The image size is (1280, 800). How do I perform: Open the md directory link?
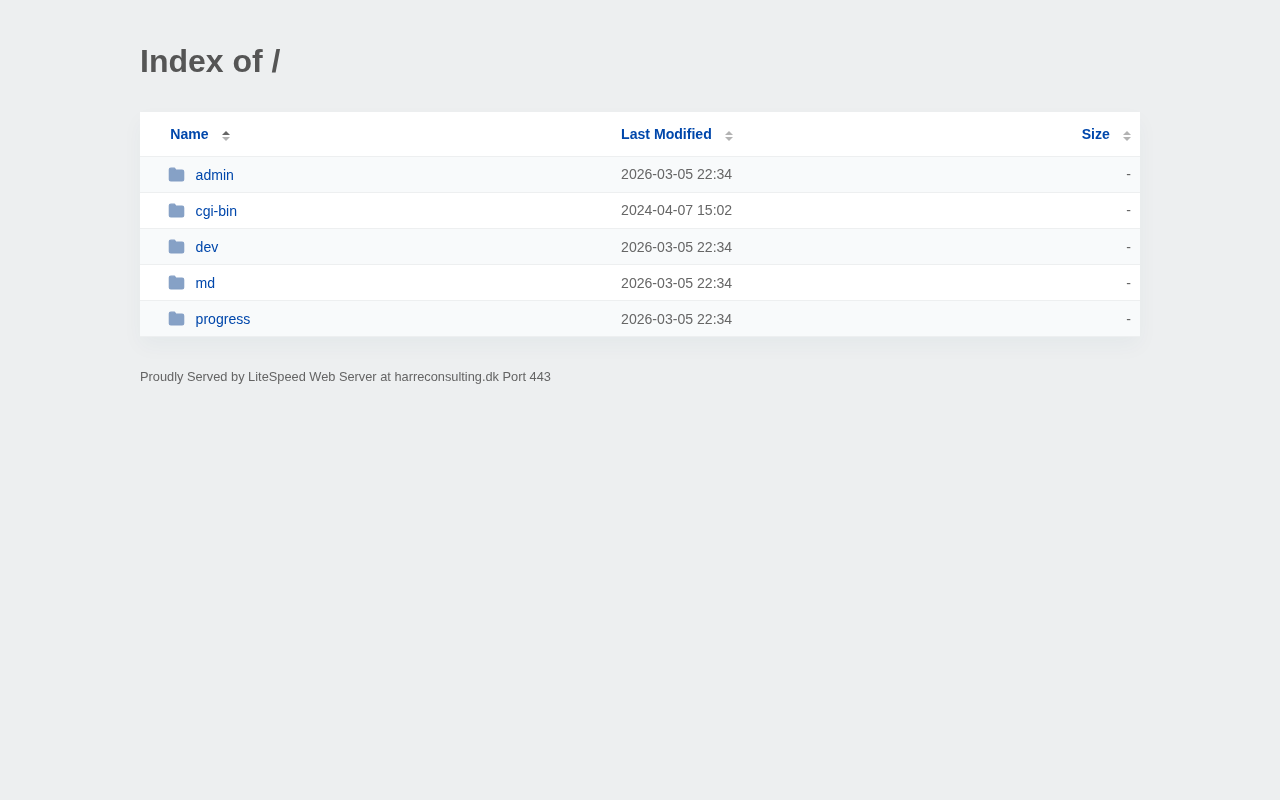pos(205,283)
